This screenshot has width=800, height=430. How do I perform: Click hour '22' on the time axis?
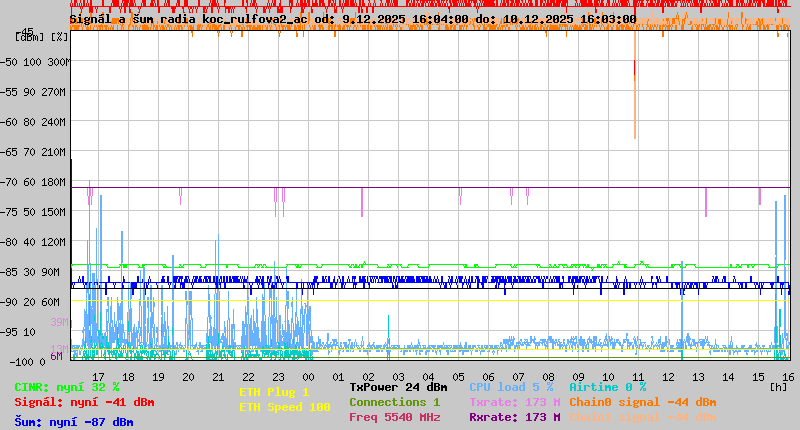coord(248,377)
